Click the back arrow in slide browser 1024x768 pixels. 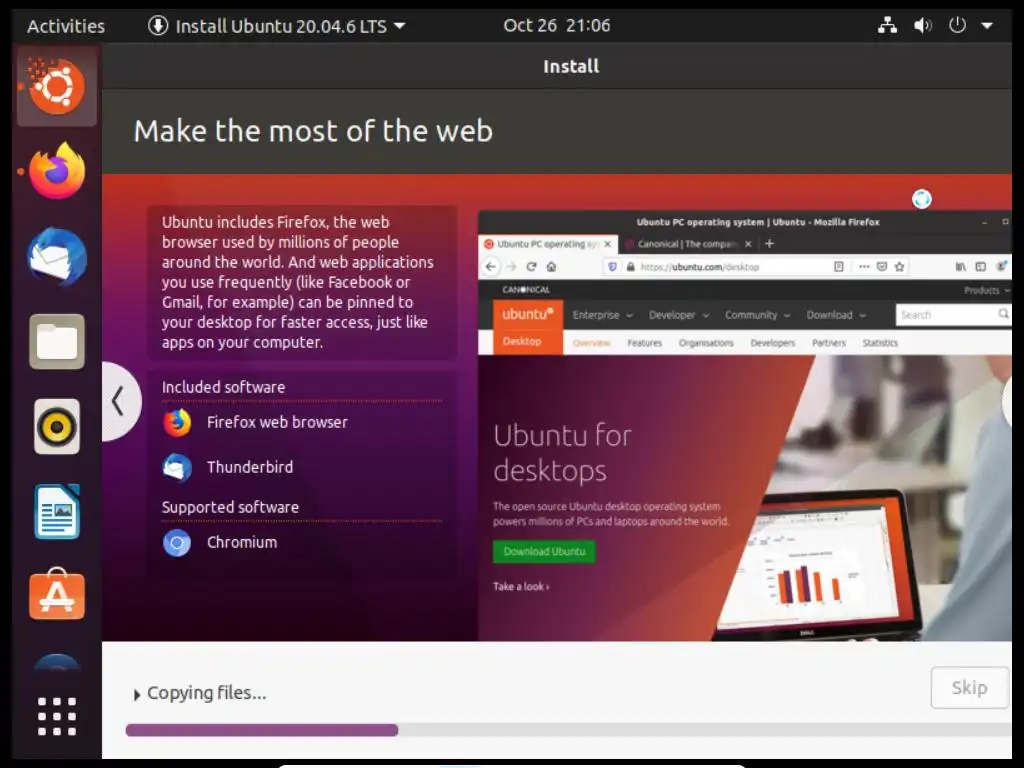(x=491, y=266)
